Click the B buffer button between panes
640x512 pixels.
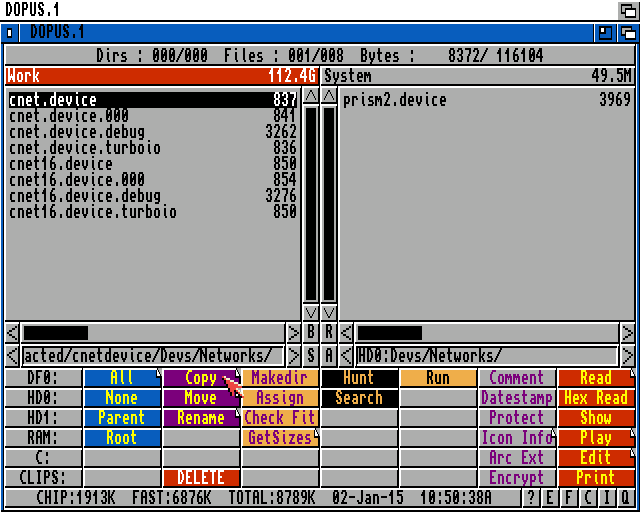[x=311, y=332]
